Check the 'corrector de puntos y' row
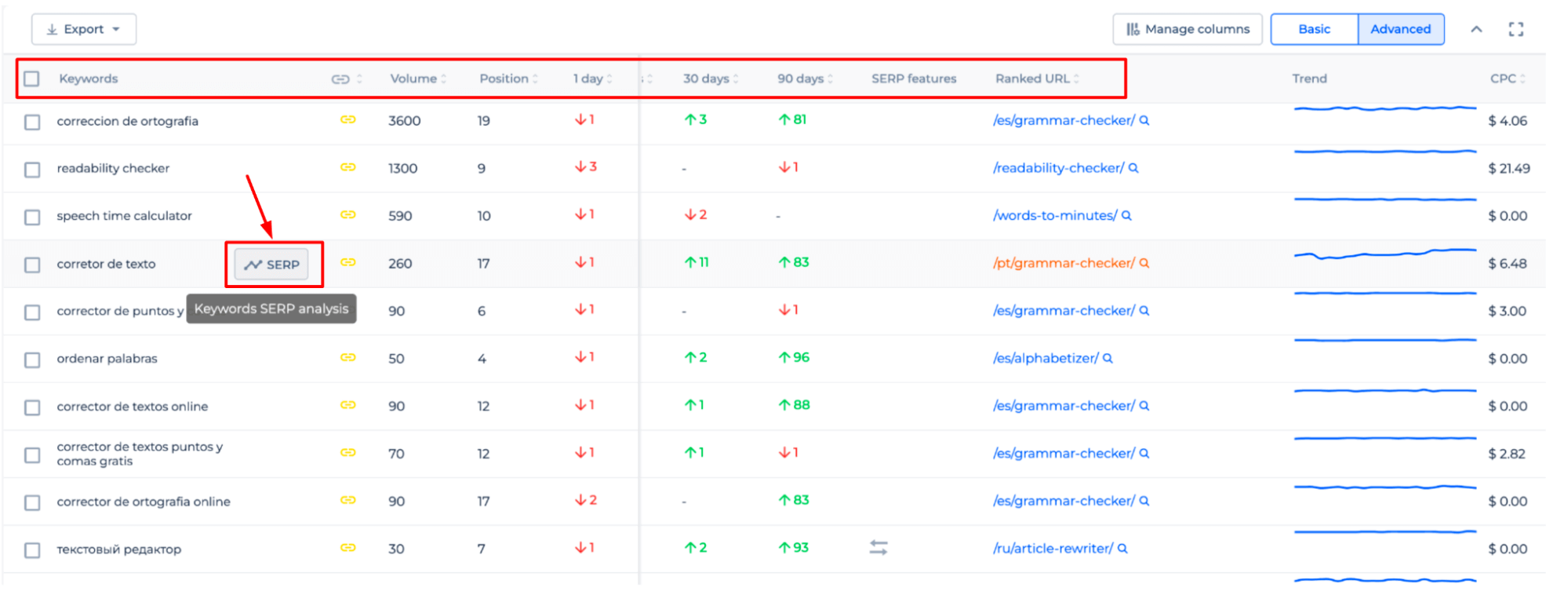This screenshot has width=1568, height=595. [32, 312]
